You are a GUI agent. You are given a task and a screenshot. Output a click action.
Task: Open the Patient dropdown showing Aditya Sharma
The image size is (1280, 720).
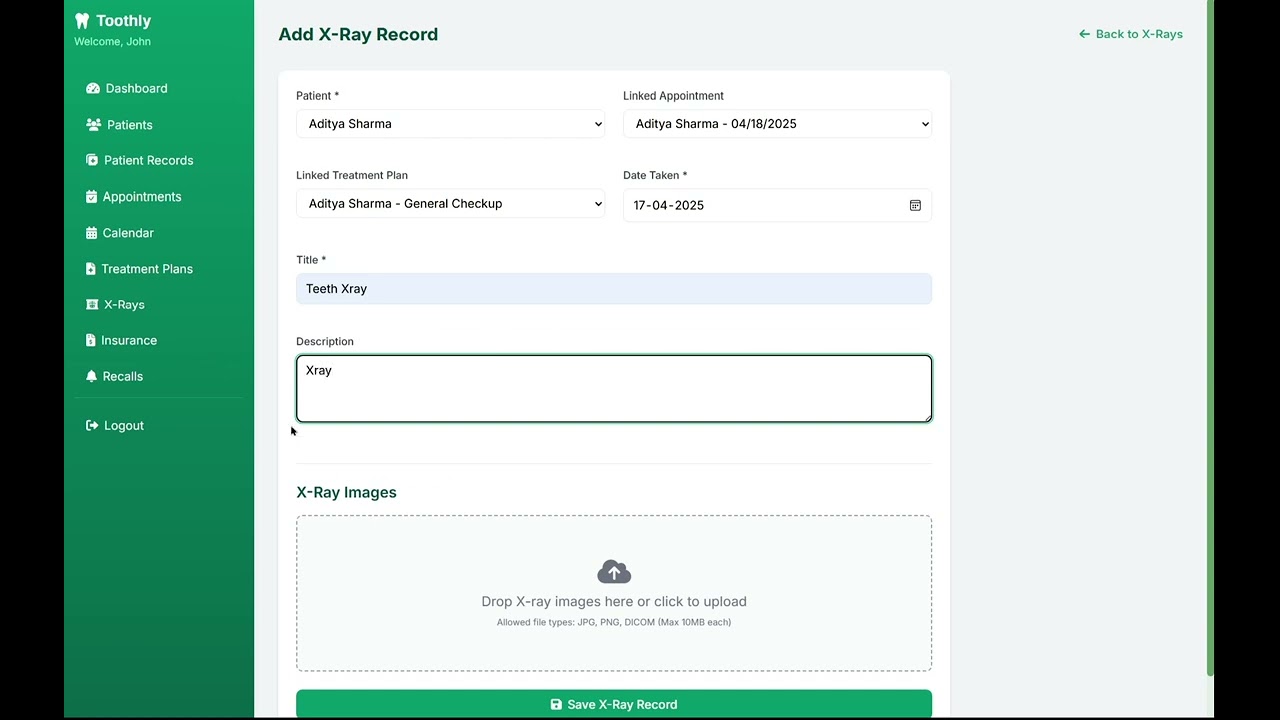point(450,124)
